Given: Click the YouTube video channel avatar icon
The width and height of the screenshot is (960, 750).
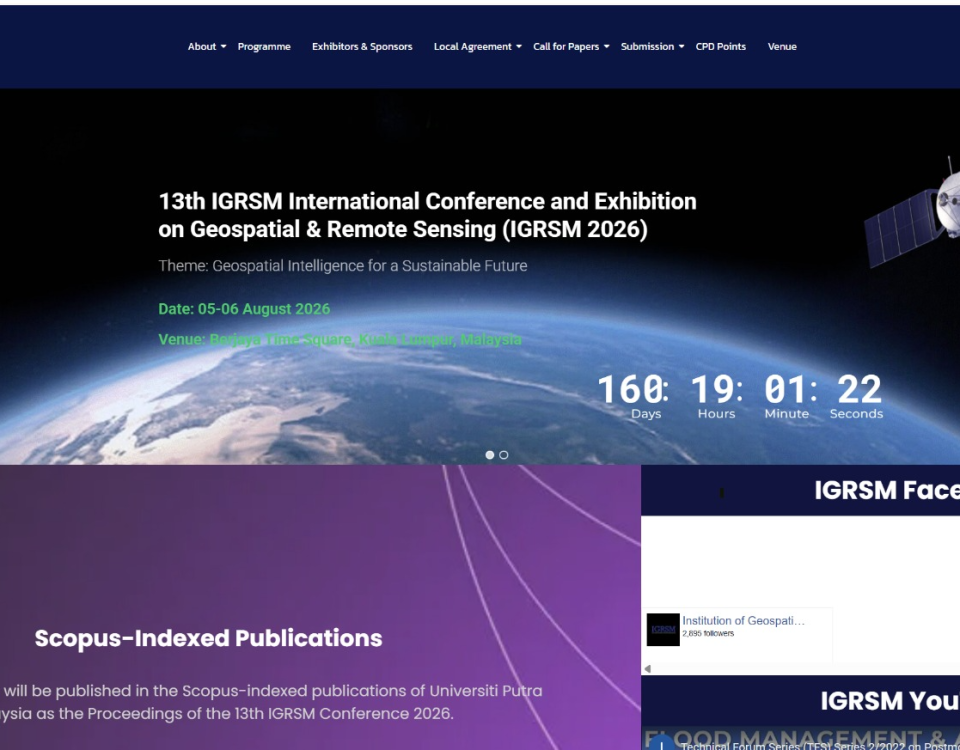Looking at the screenshot, I should (661, 743).
